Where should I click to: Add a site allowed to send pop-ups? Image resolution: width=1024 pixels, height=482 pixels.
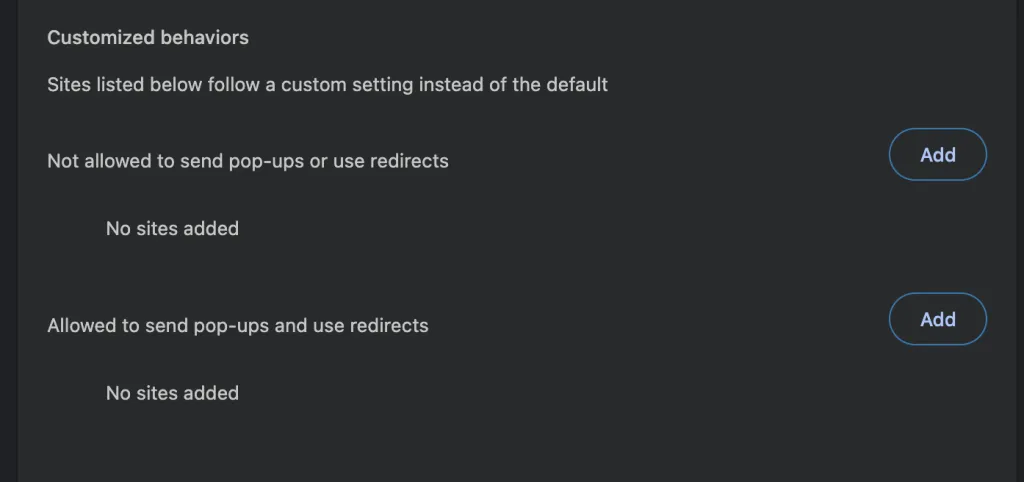pos(937,320)
